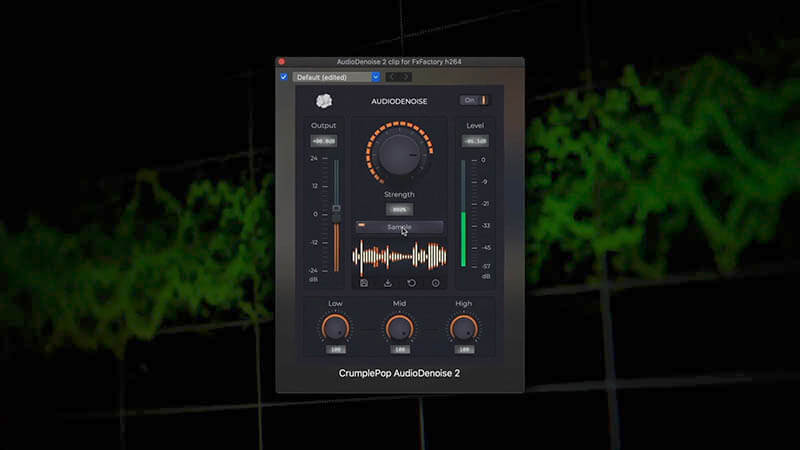
Task: Click the Low knob value field
Action: 336,349
